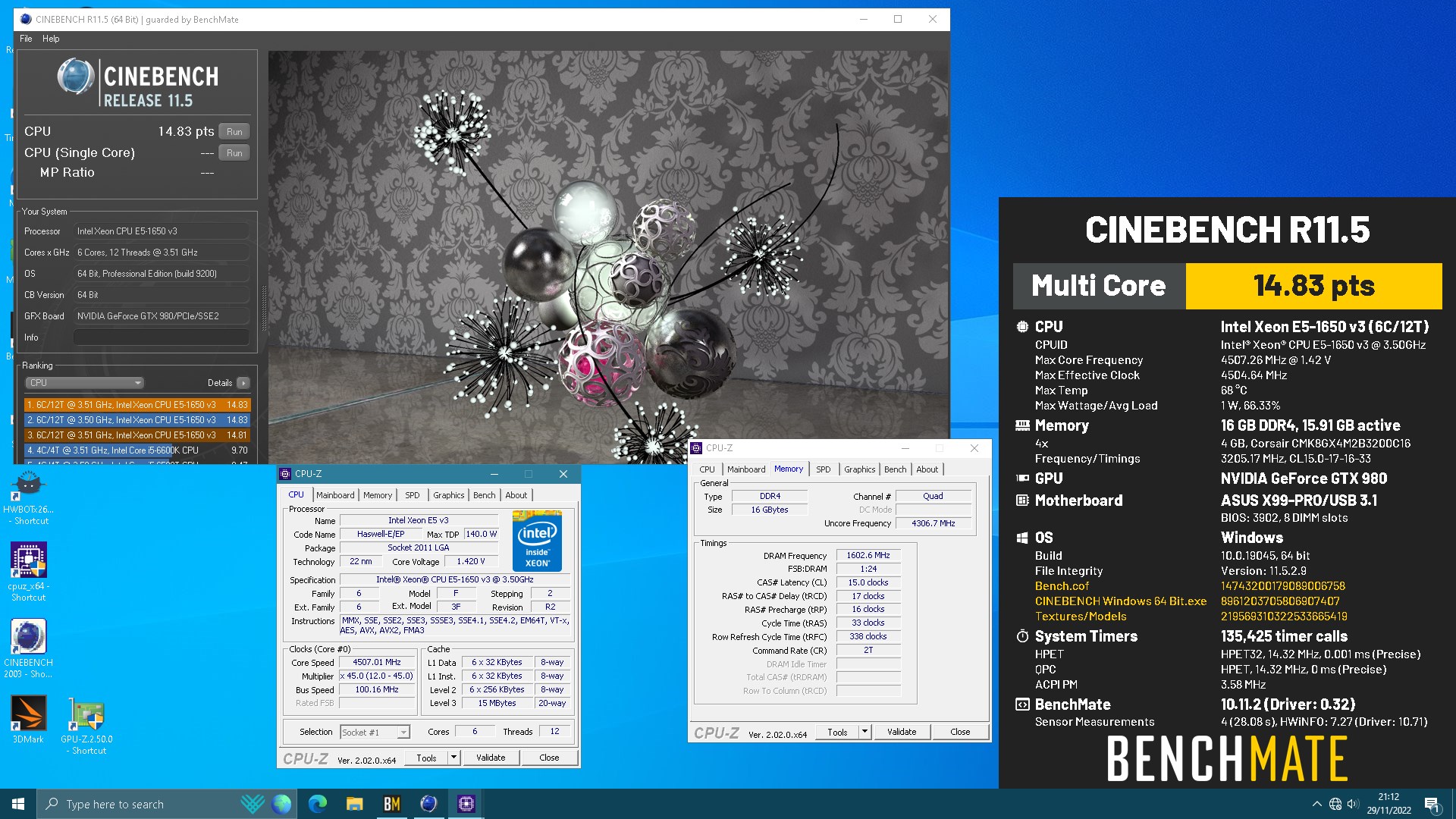Open cpuz_x64 shortcut desktop icon

[28, 572]
